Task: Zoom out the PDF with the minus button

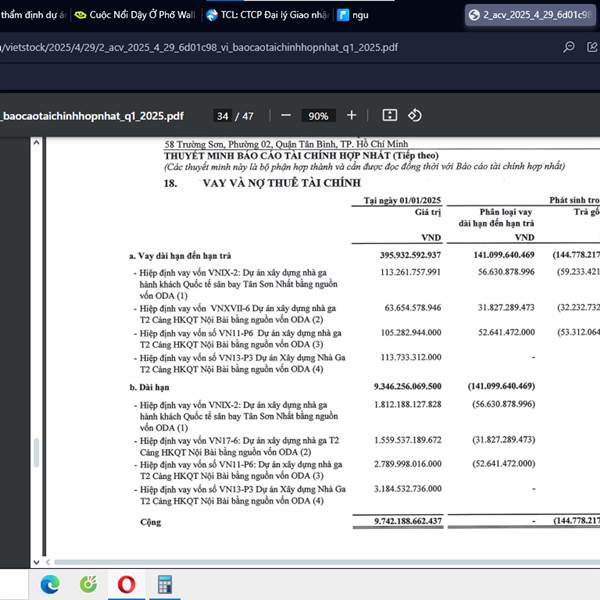Action: click(286, 116)
